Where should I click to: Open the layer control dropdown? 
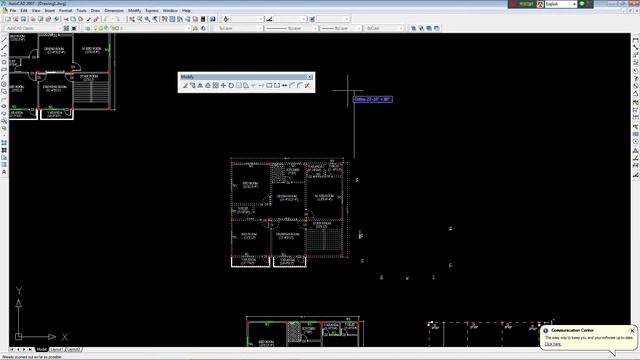click(x=188, y=28)
